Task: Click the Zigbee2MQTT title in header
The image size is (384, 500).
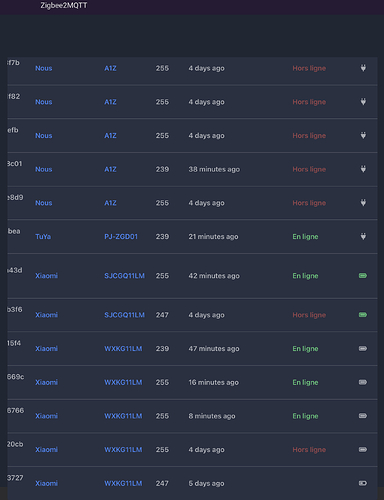Action: point(64,5)
